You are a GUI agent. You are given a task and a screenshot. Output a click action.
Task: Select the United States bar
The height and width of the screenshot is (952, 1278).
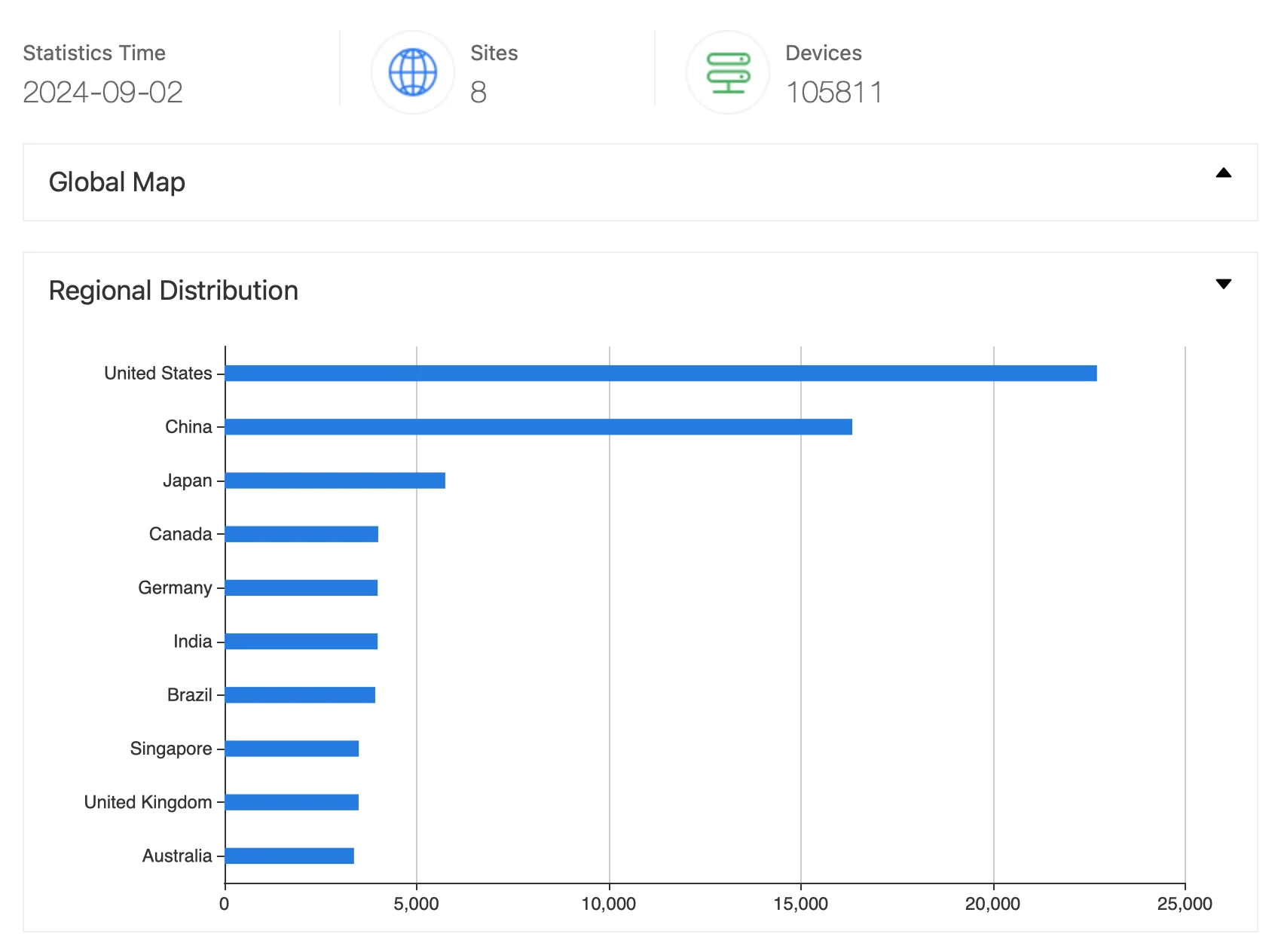[661, 373]
